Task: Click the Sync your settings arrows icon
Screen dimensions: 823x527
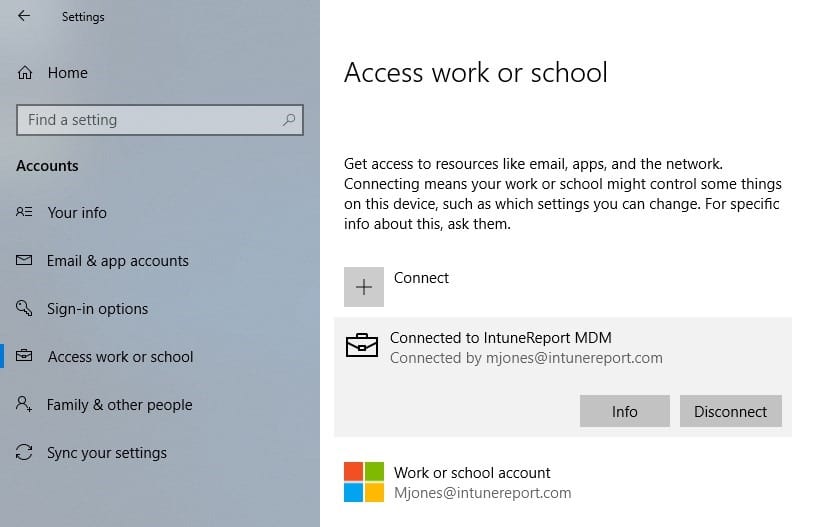Action: pyautogui.click(x=25, y=453)
